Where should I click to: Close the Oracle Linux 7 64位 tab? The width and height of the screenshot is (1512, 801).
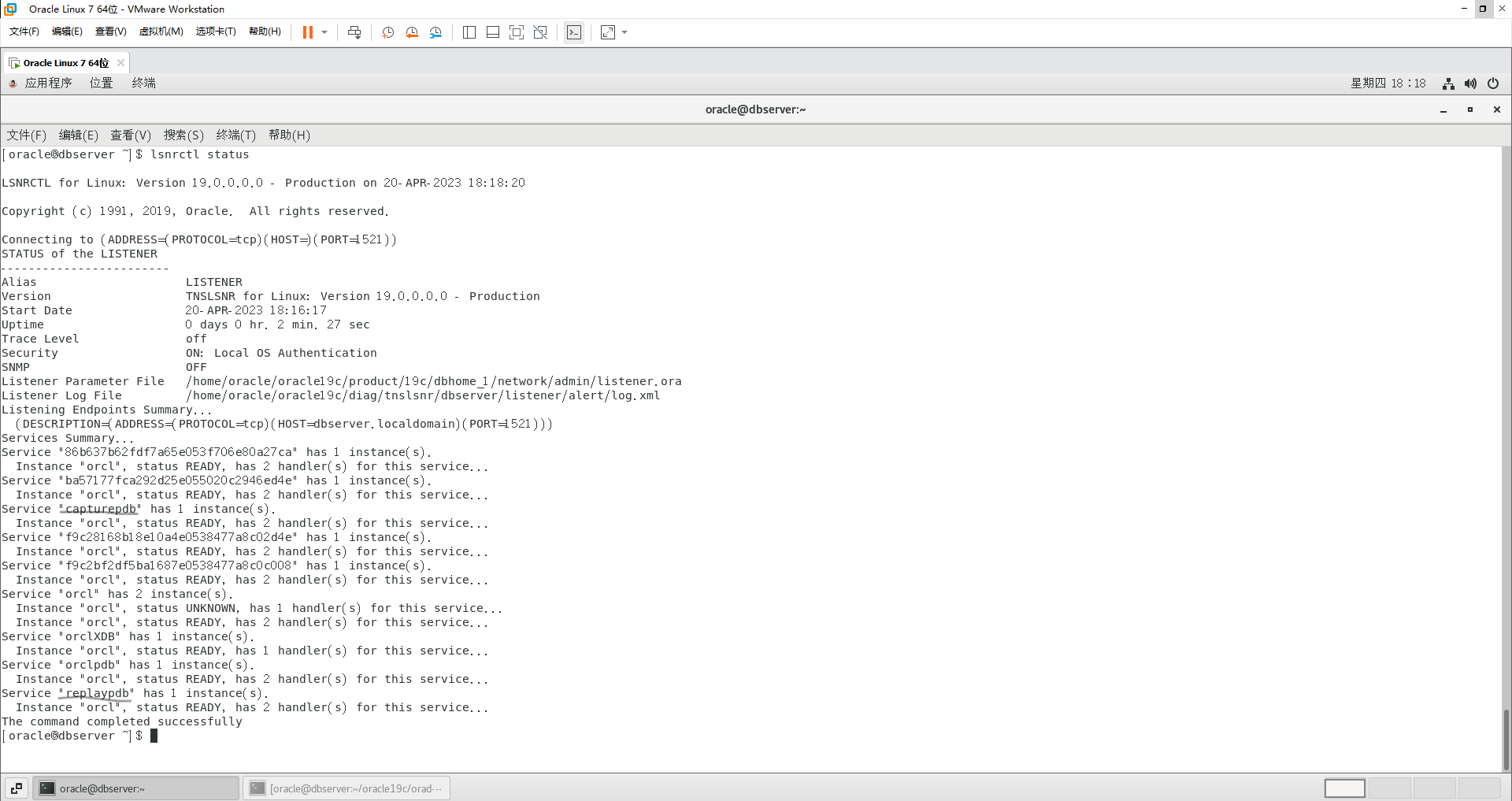120,63
